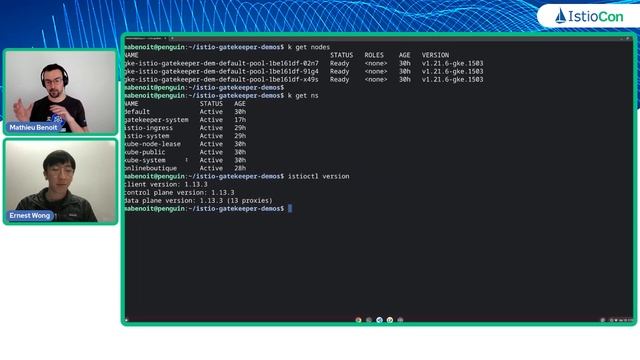
Task: Click the IstioCon logo
Action: (589, 16)
